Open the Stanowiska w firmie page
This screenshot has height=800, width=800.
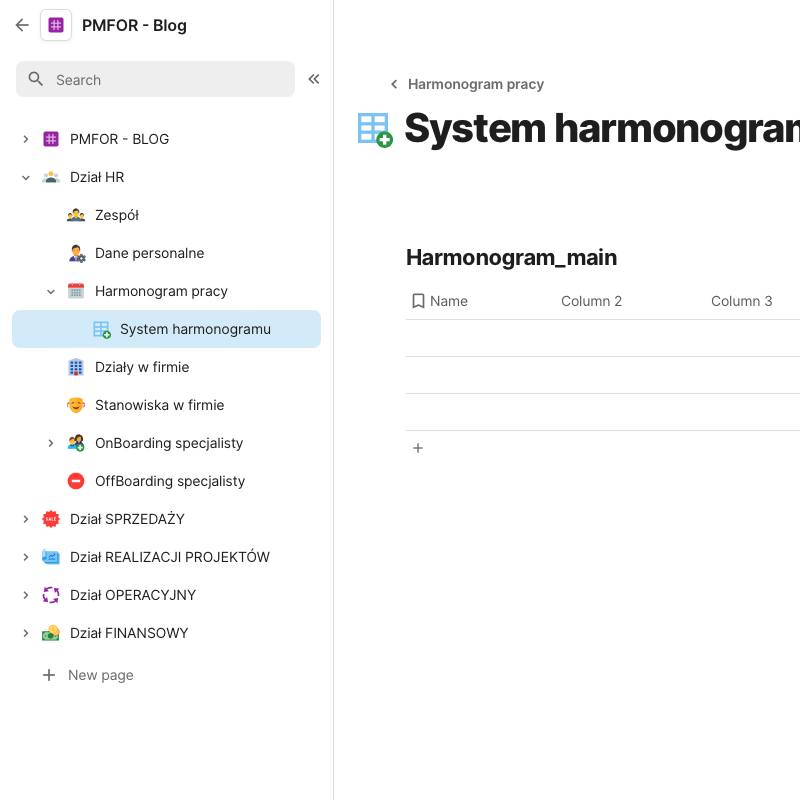[159, 405]
